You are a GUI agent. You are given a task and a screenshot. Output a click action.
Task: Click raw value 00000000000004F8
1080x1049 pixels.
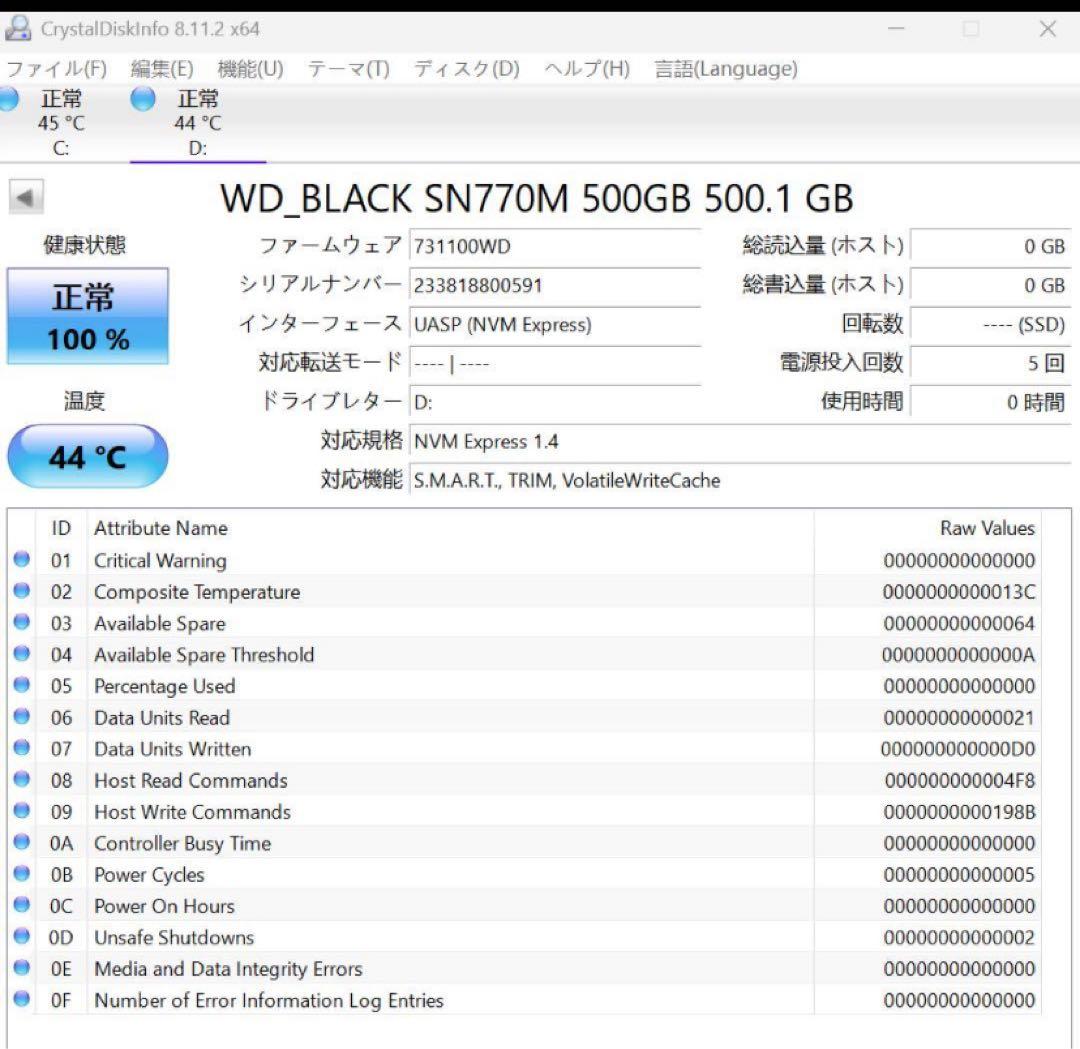click(x=959, y=781)
